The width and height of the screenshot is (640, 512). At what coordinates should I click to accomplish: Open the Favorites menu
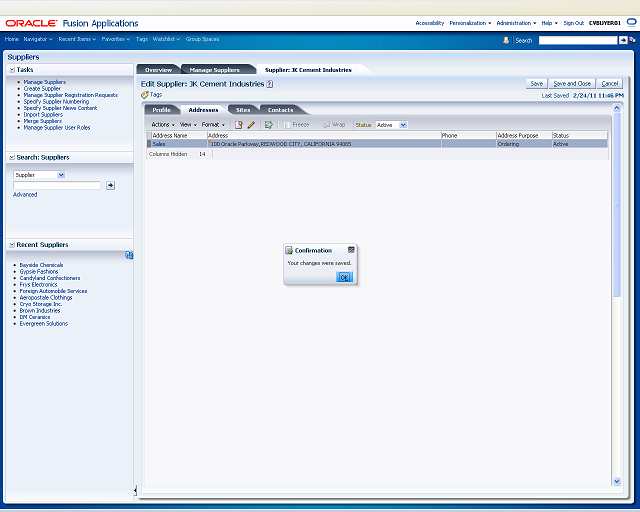coord(116,39)
